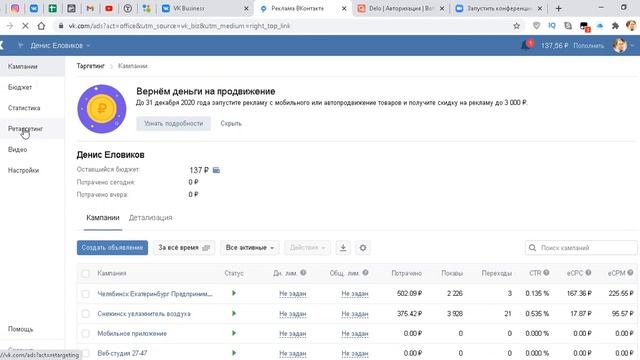The height and width of the screenshot is (360, 640).
Task: Expand the Действия dropdown
Action: coord(307,247)
